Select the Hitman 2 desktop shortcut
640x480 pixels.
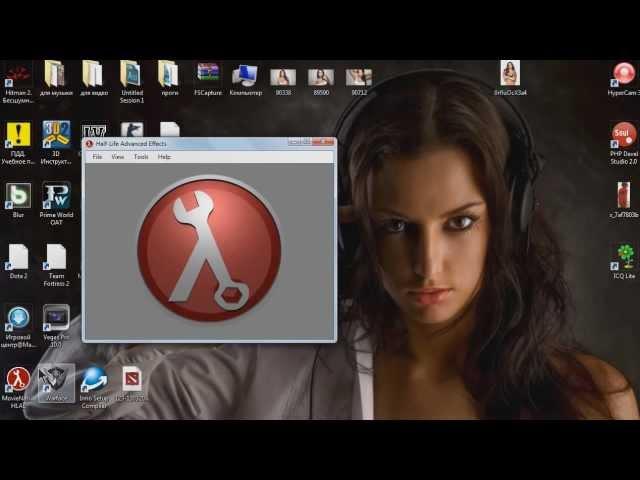[x=18, y=82]
